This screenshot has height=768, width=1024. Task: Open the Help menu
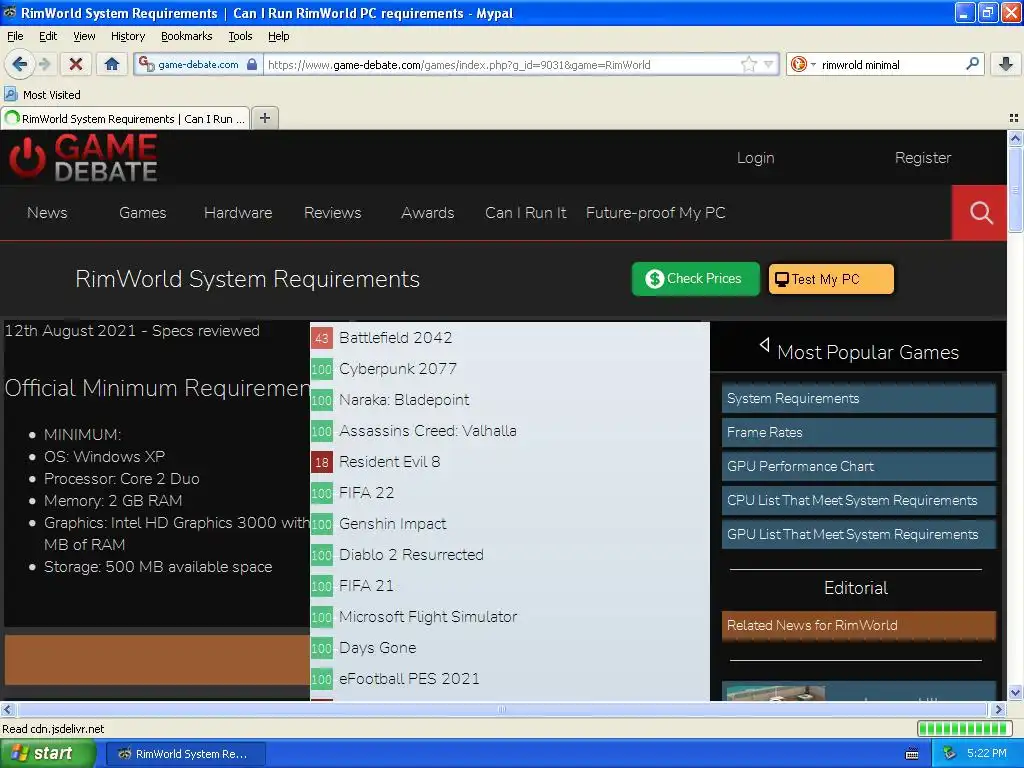(278, 36)
